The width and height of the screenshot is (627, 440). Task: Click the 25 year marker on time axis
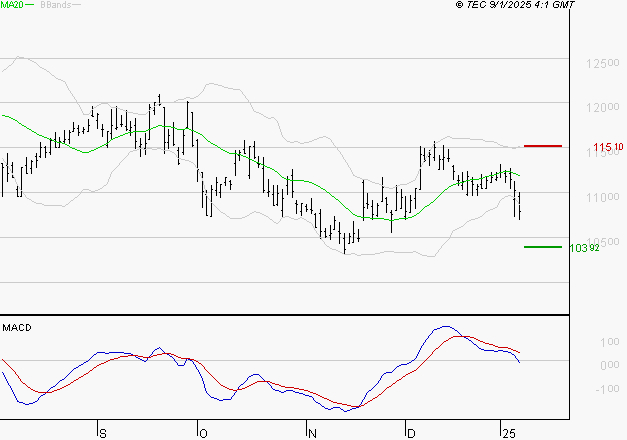click(509, 434)
